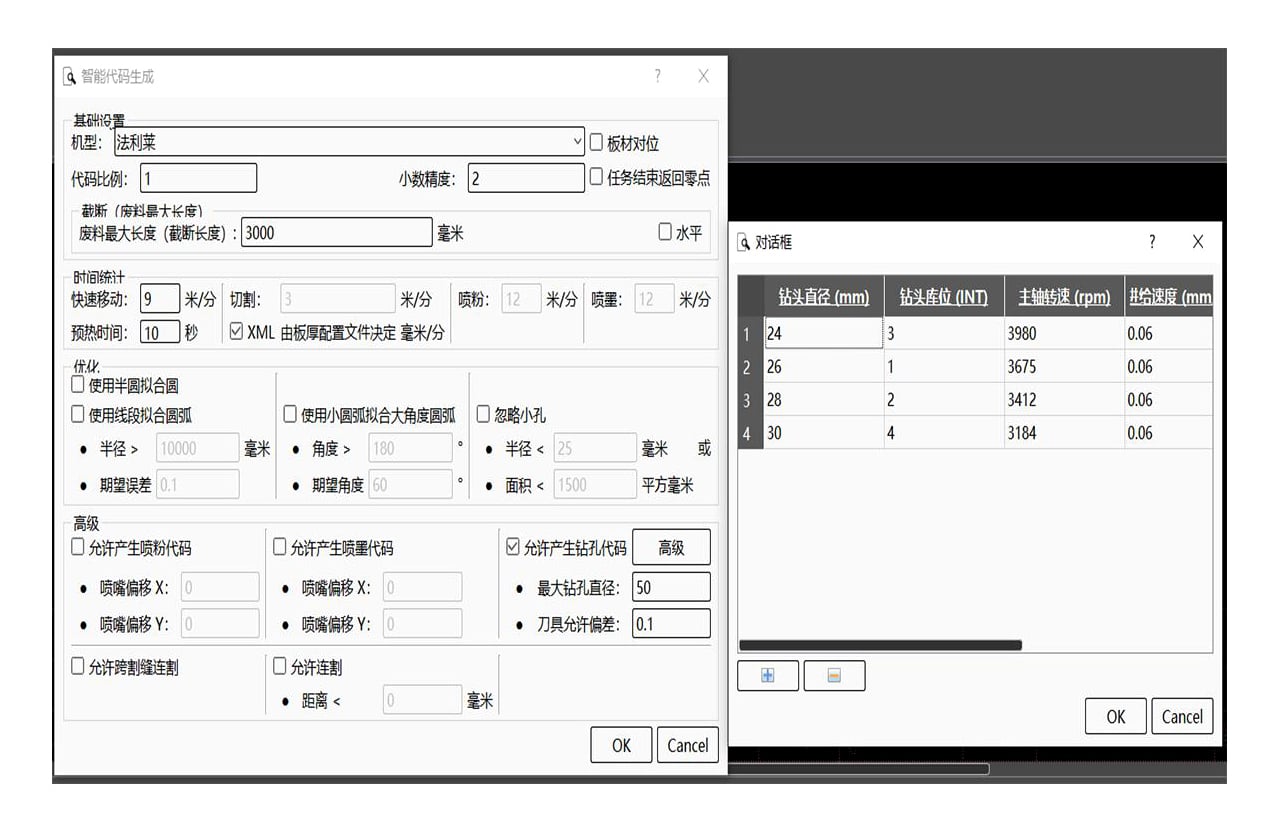
Task: Enable 允许产生喷墨代码 checkbox
Action: click(x=280, y=548)
